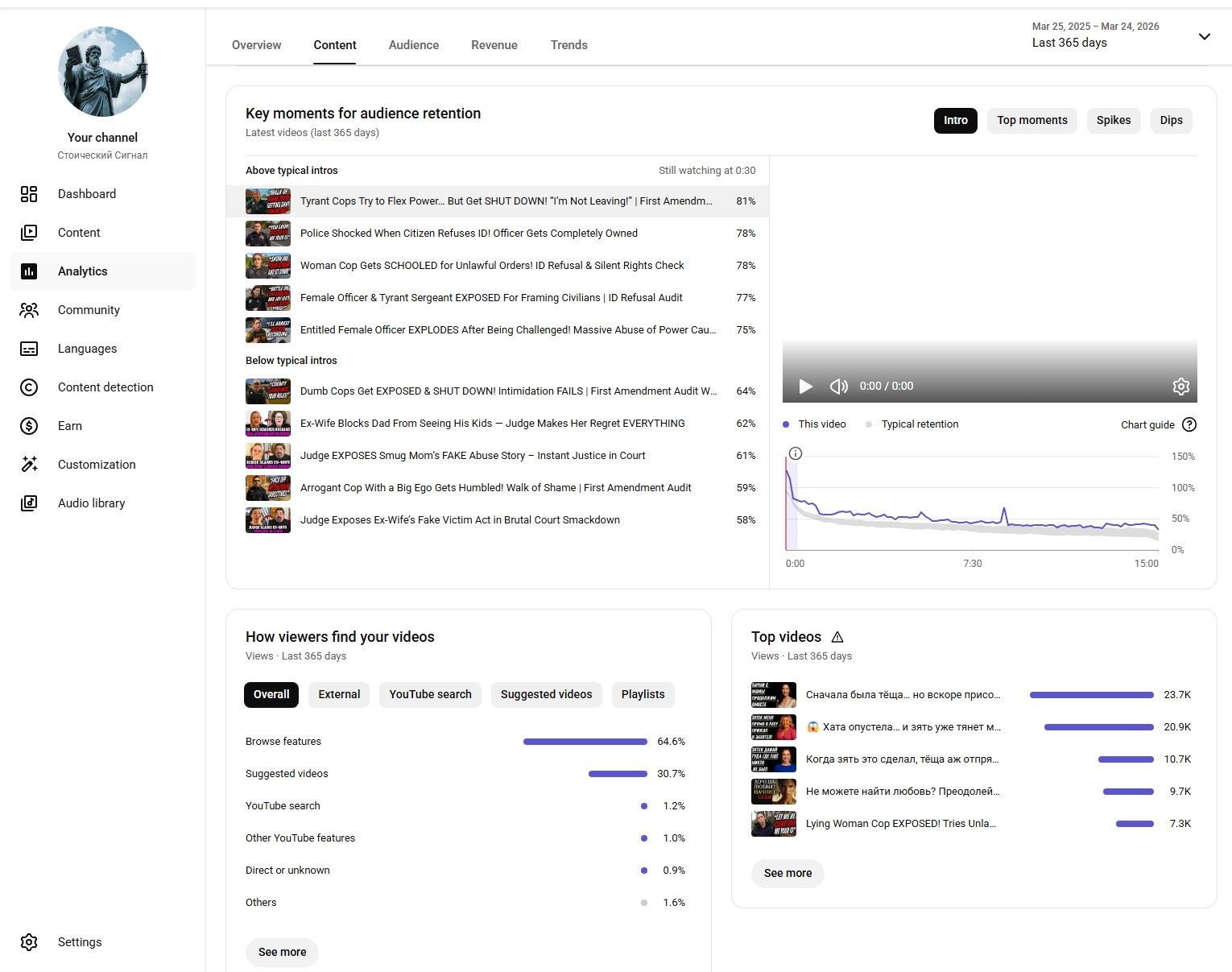Click the Community people icon
The width and height of the screenshot is (1232, 972).
[29, 310]
